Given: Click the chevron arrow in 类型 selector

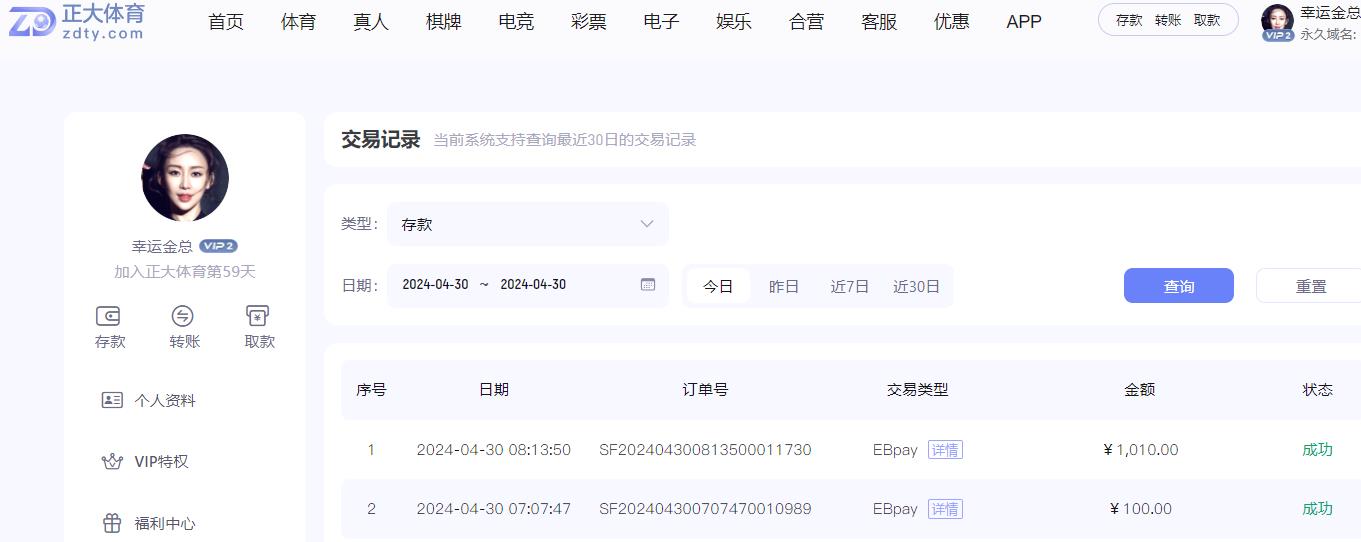Looking at the screenshot, I should (x=647, y=224).
